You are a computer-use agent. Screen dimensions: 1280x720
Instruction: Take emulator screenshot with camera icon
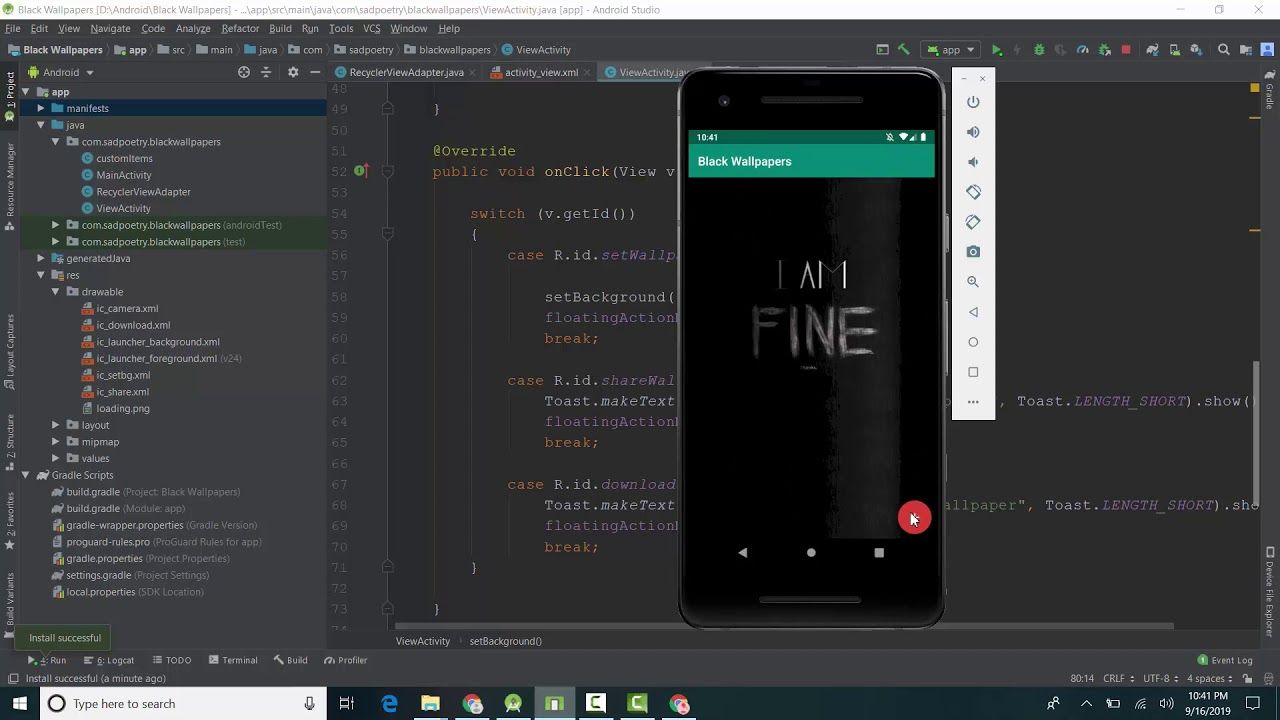(x=973, y=252)
